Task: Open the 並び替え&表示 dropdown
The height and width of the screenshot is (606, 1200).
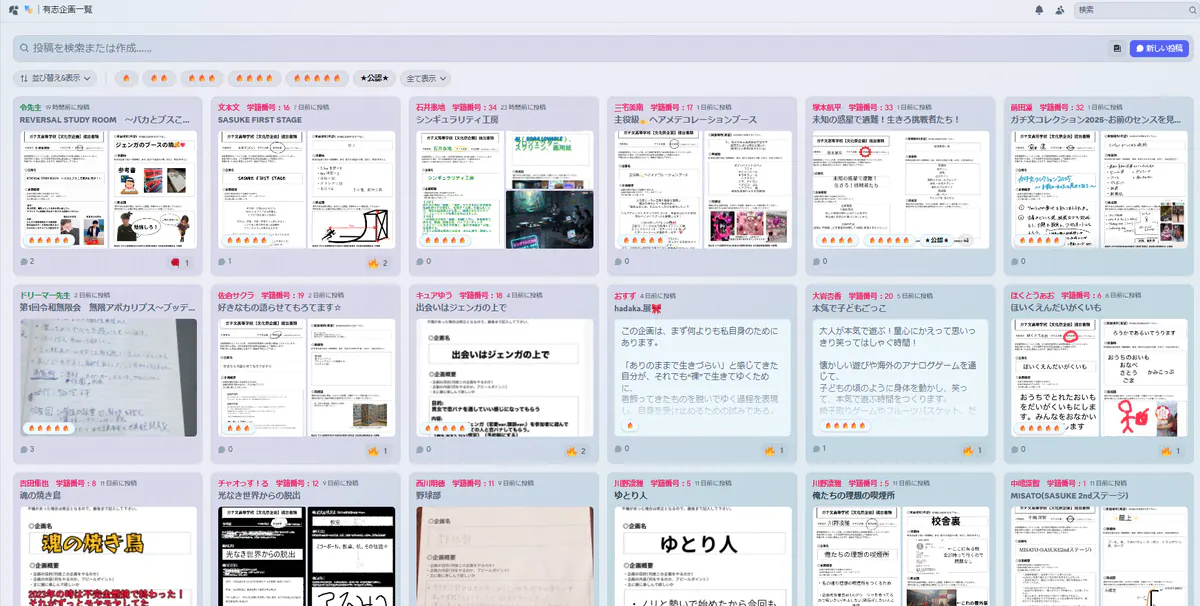Action: (55, 78)
